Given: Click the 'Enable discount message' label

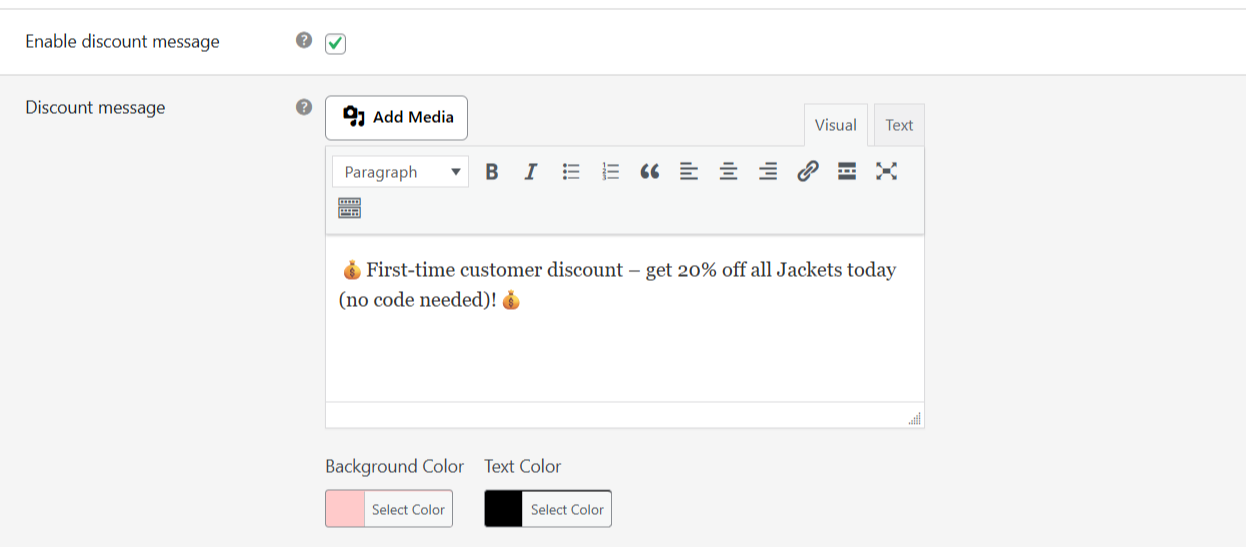Looking at the screenshot, I should tap(122, 41).
